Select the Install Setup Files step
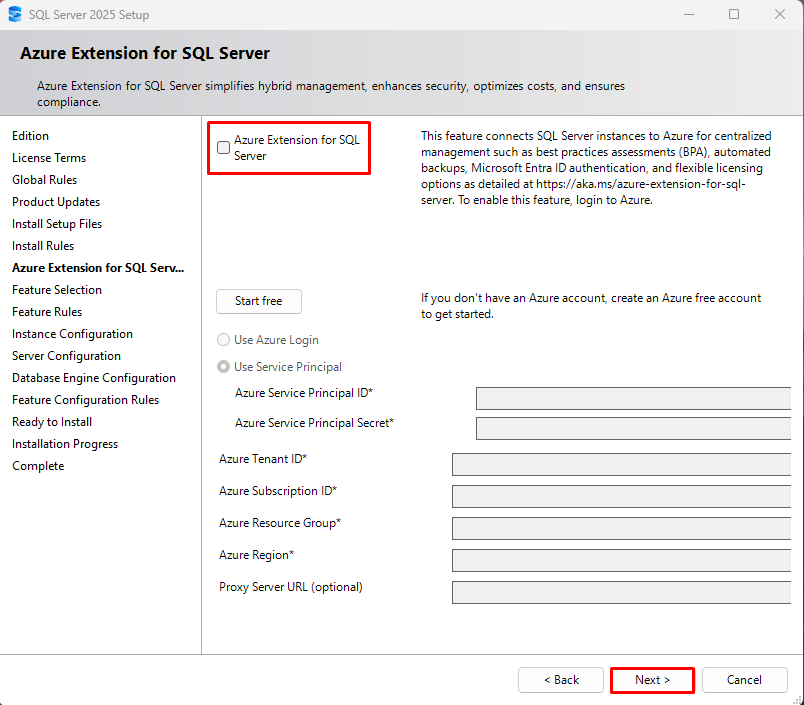 pyautogui.click(x=57, y=224)
